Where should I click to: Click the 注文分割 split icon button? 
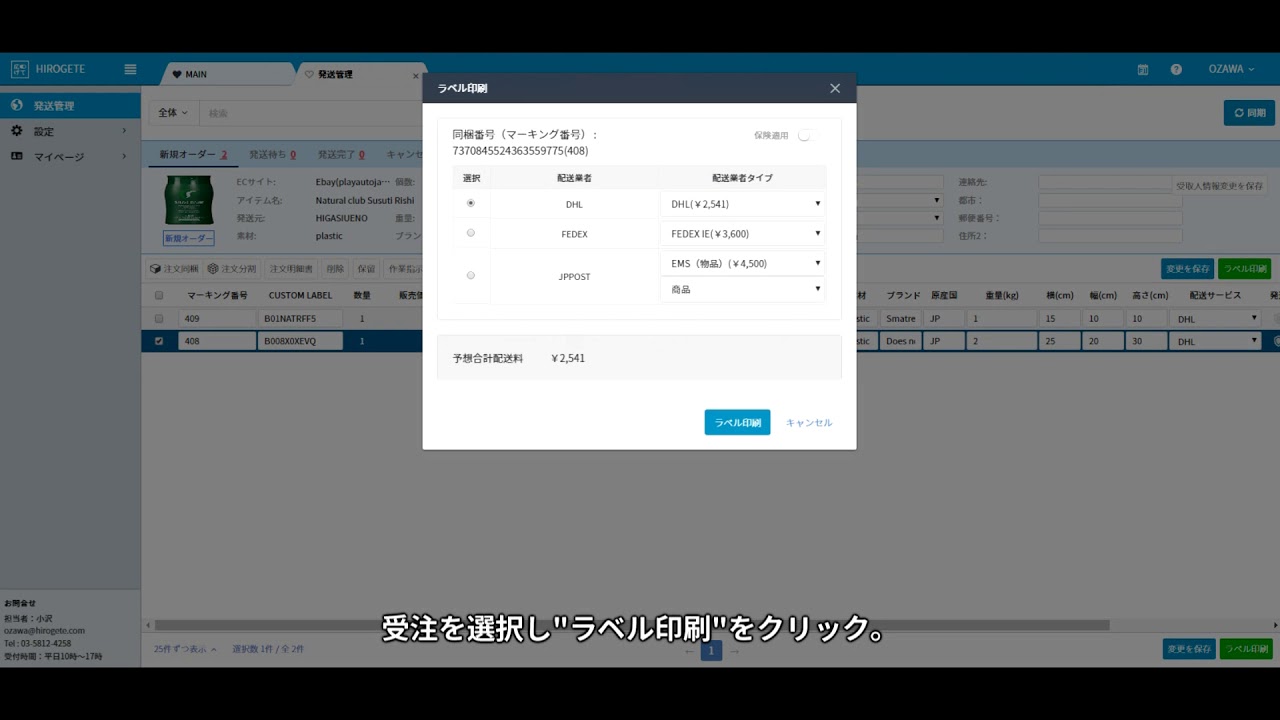tap(232, 269)
